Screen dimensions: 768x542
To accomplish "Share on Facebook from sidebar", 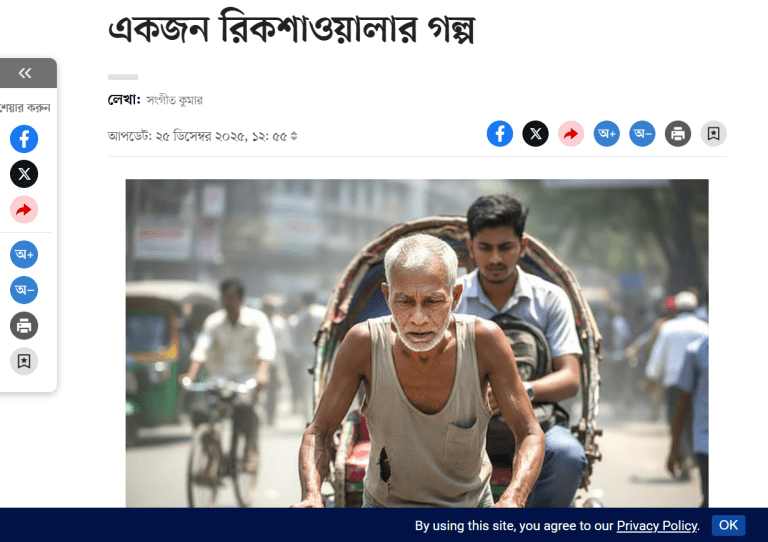I will [24, 139].
